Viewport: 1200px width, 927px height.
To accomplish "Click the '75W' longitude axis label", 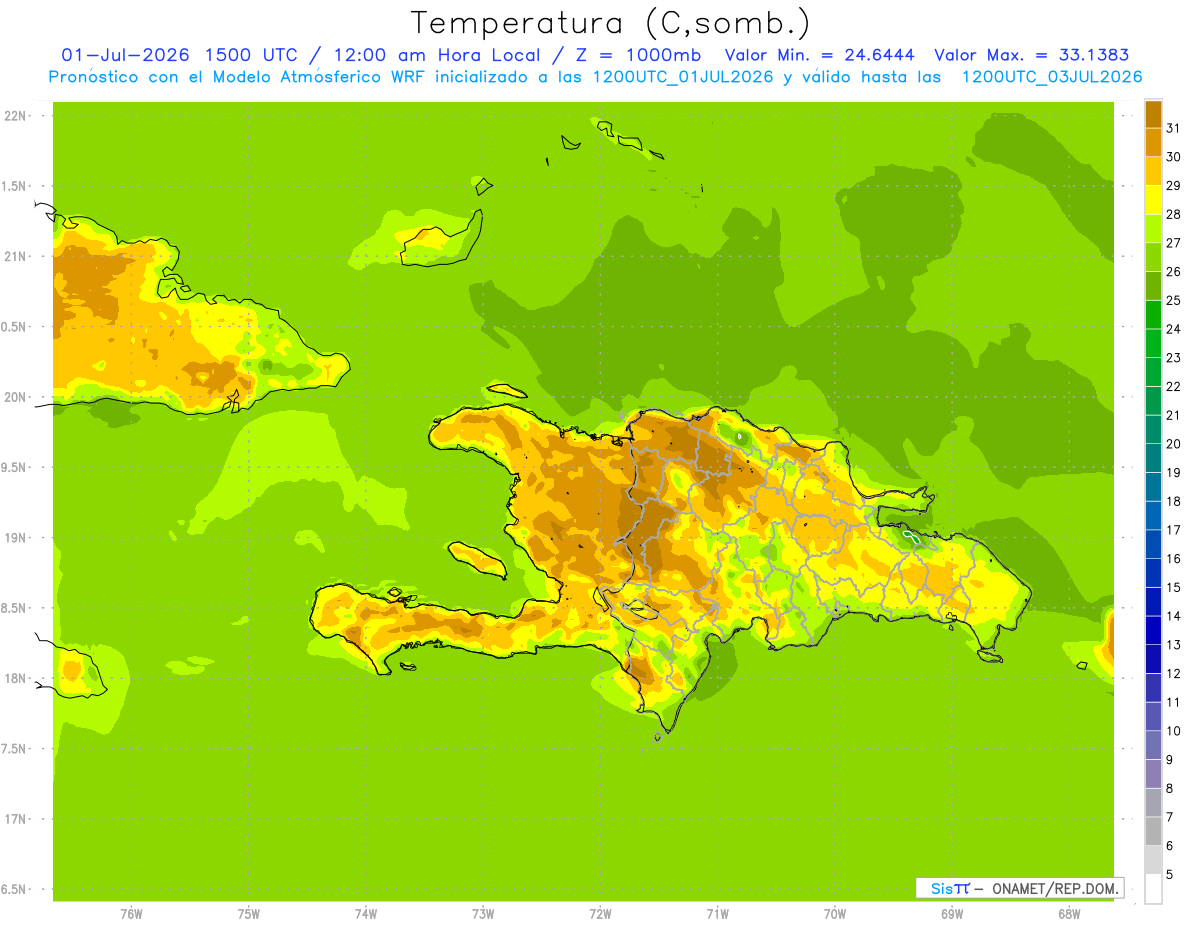I will click(248, 914).
